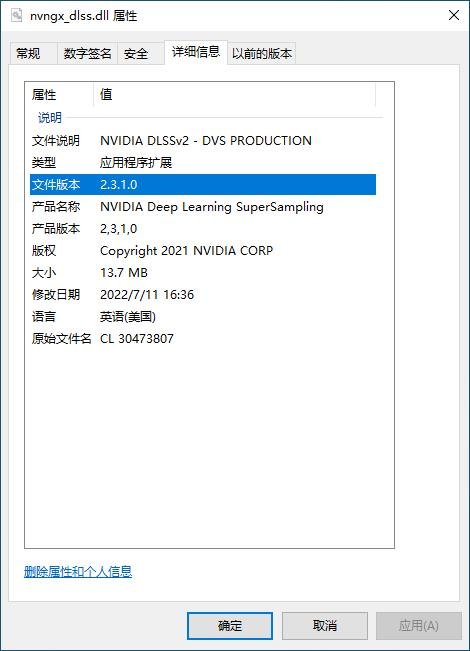Select the 大小 row label
The width and height of the screenshot is (470, 651).
coord(44,273)
